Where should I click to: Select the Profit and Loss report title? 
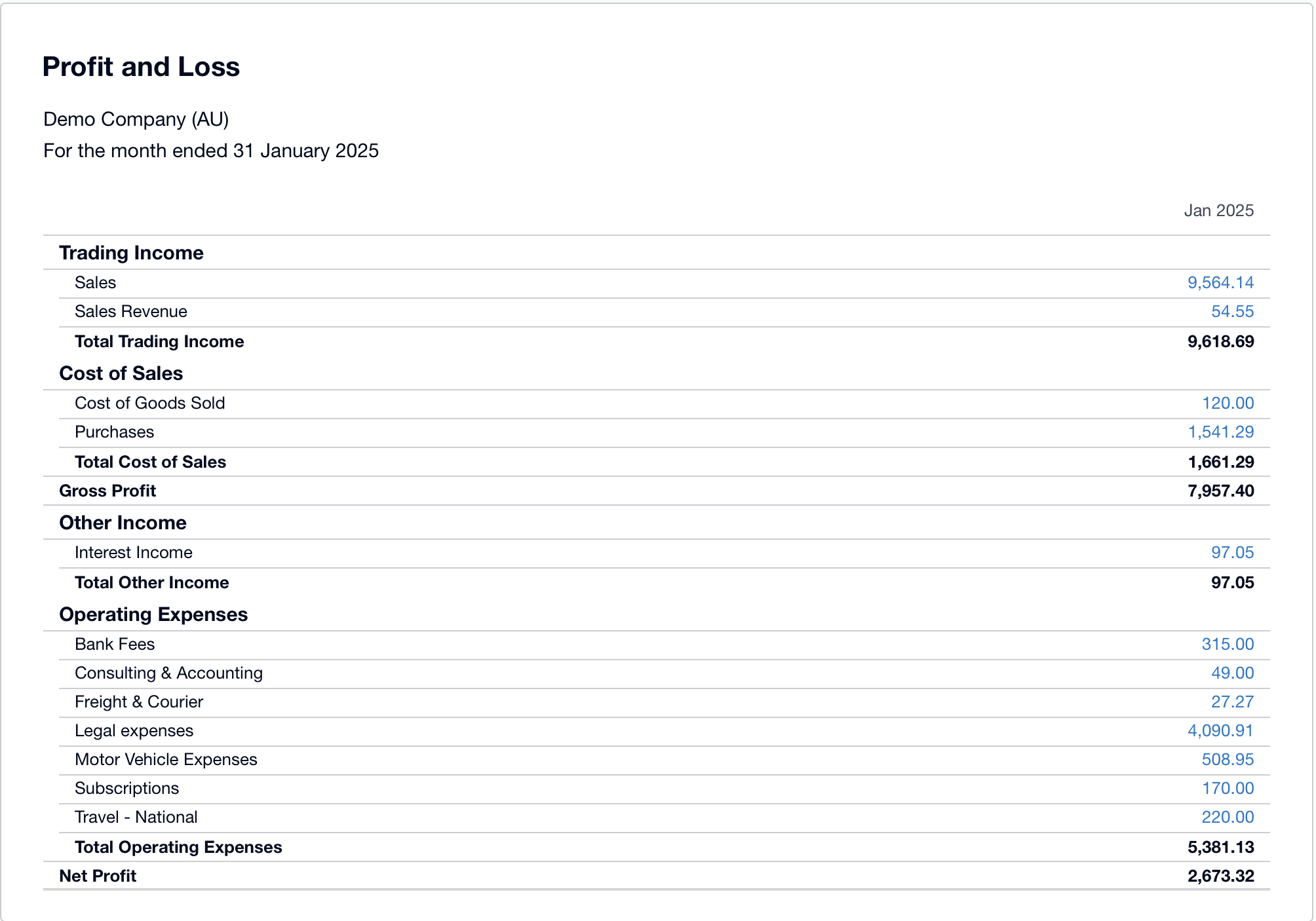(x=141, y=67)
